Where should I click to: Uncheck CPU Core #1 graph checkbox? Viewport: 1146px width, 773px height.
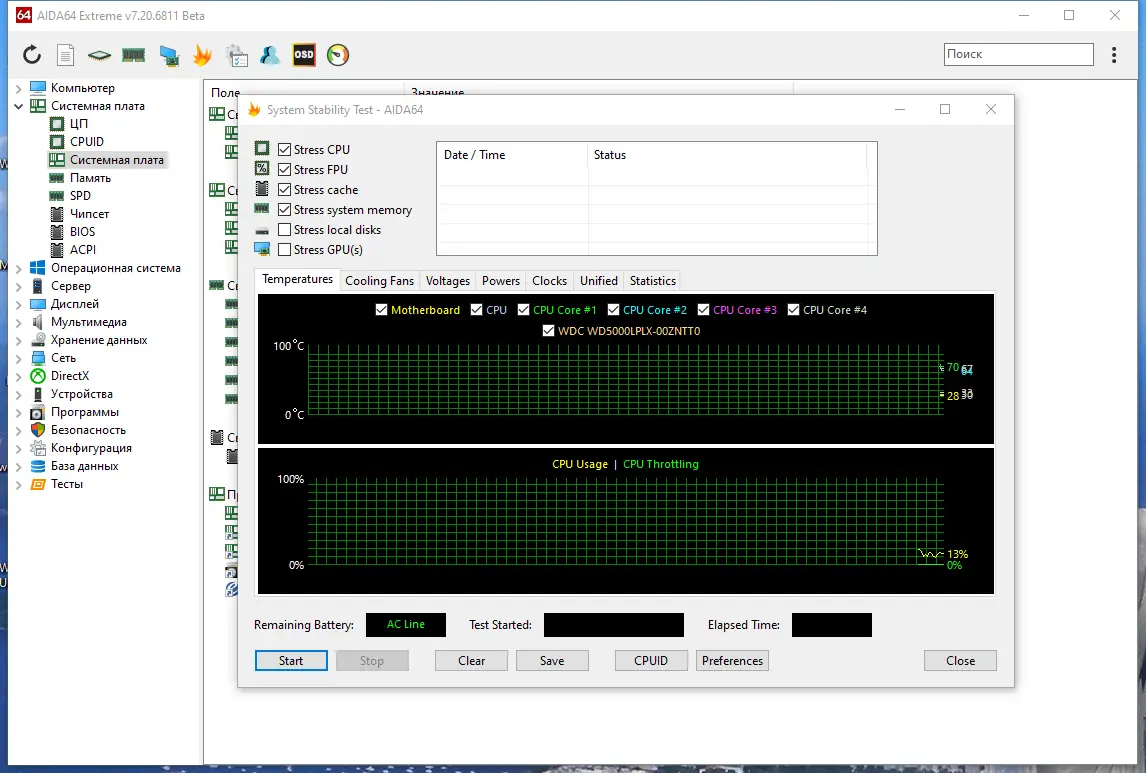[523, 310]
